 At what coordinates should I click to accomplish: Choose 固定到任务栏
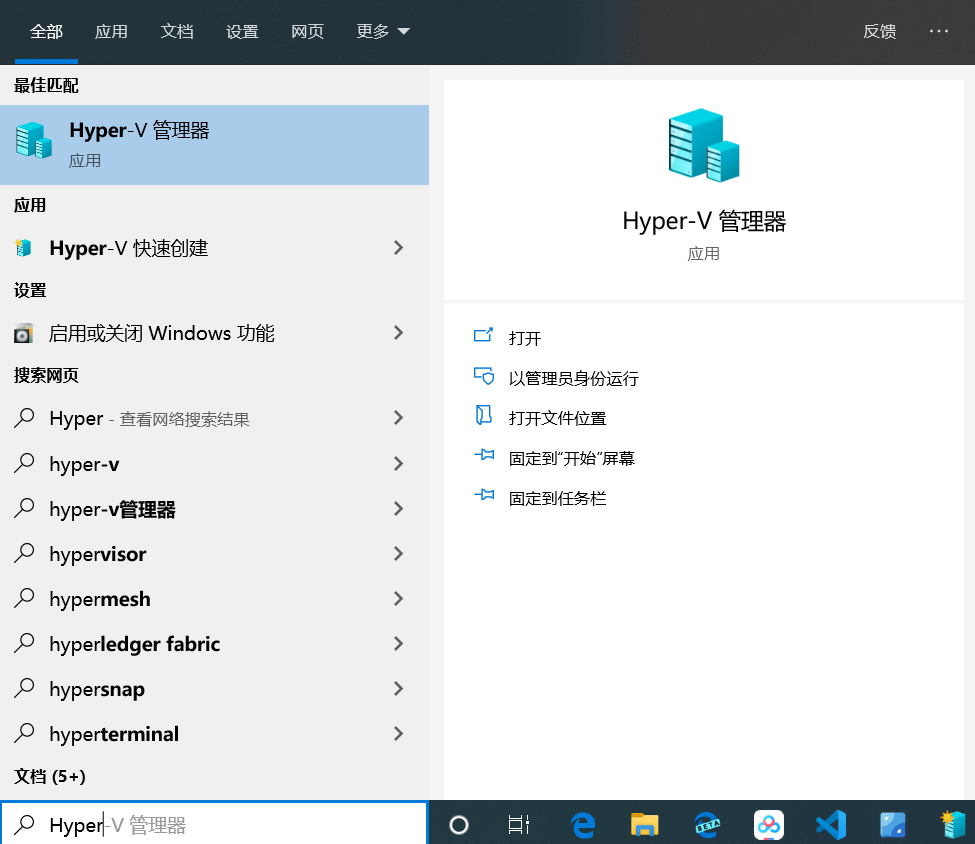[557, 498]
